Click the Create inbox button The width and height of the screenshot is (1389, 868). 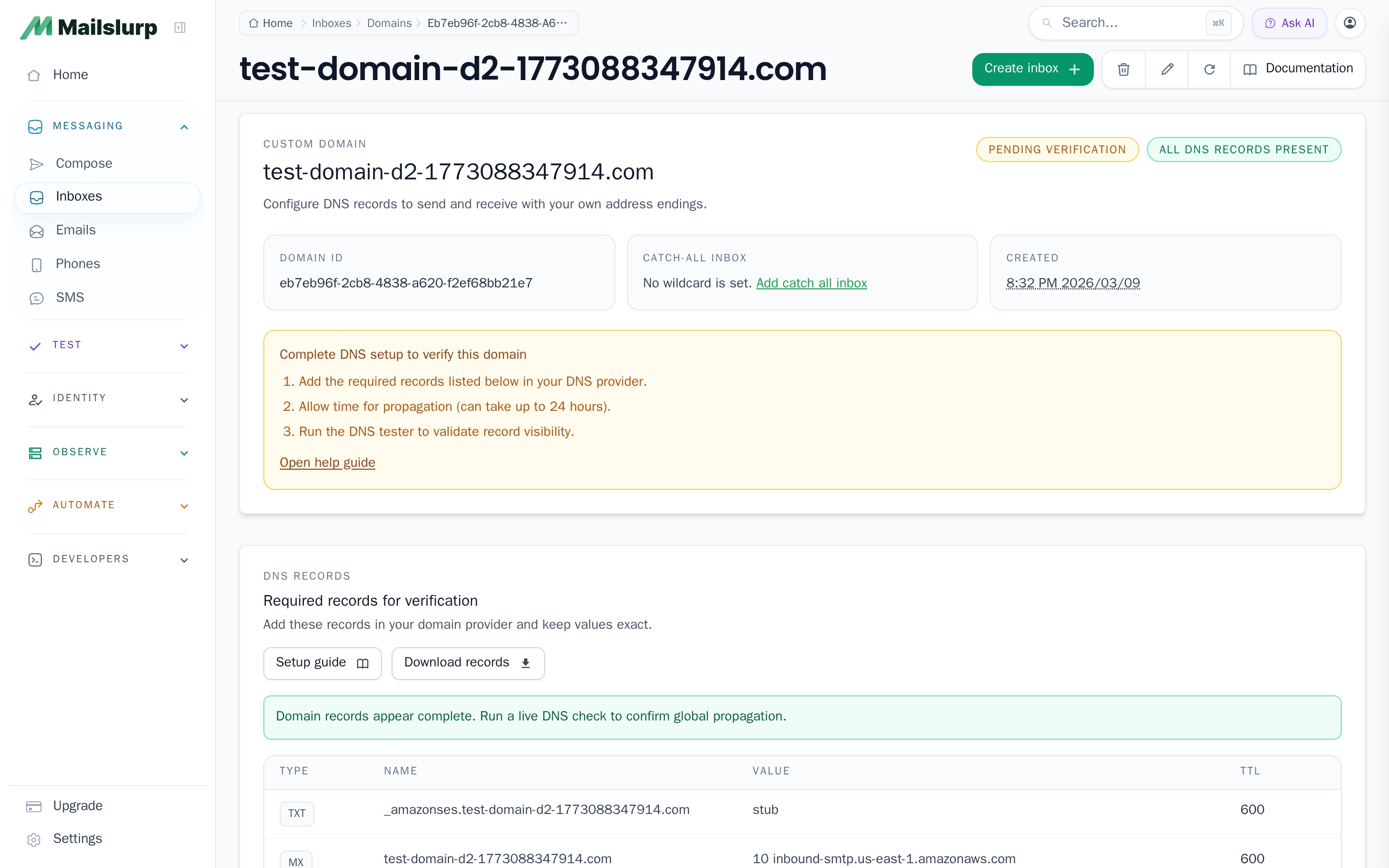1032,69
